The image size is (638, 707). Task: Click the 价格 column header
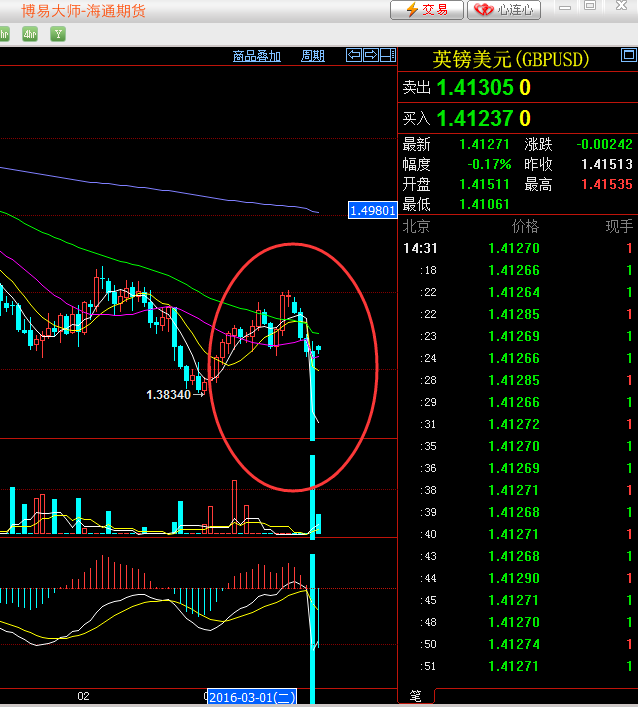(524, 227)
